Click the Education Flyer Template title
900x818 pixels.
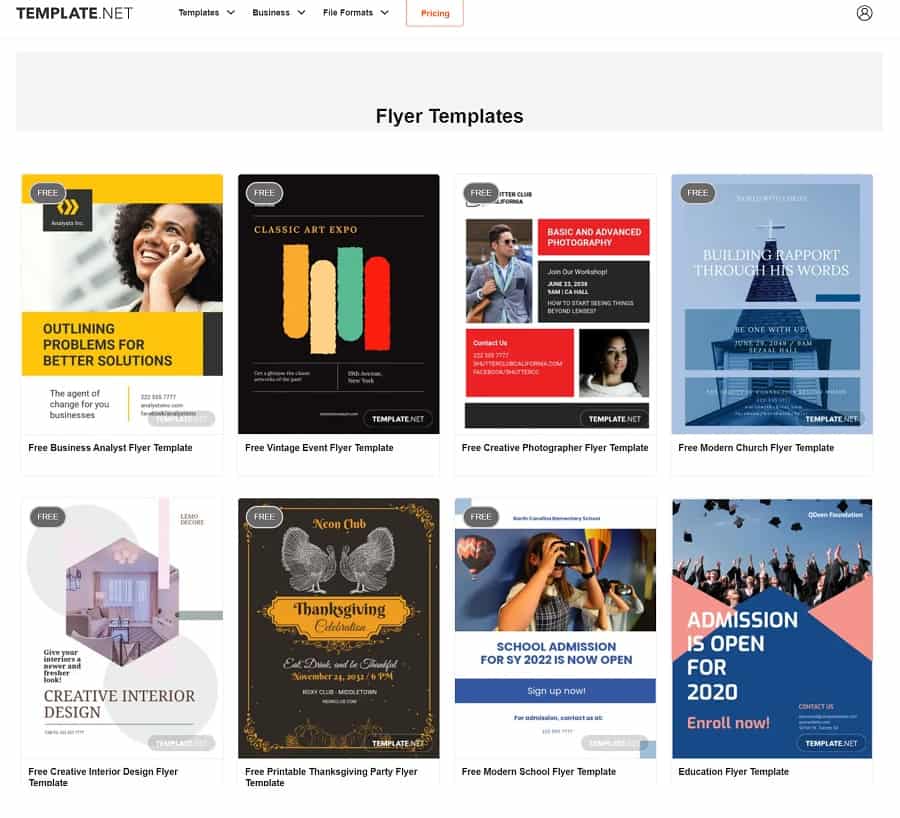coord(733,772)
